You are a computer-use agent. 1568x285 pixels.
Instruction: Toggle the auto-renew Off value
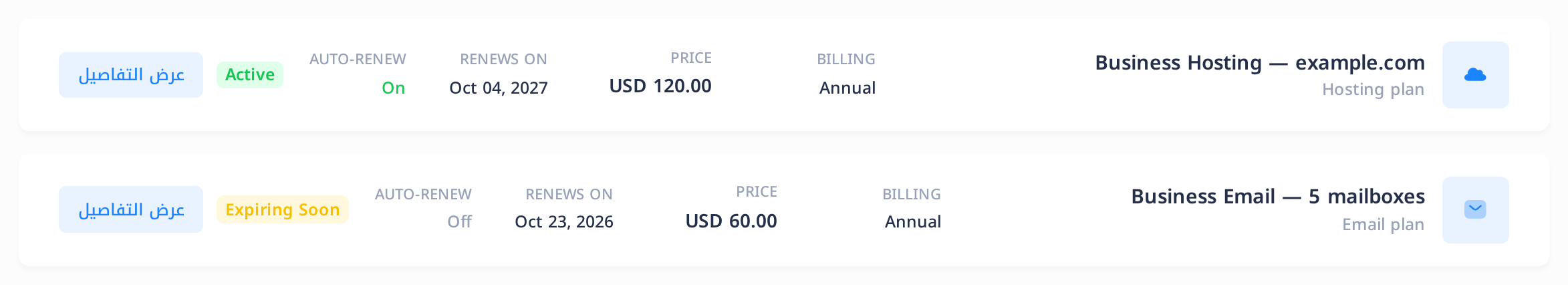459,221
